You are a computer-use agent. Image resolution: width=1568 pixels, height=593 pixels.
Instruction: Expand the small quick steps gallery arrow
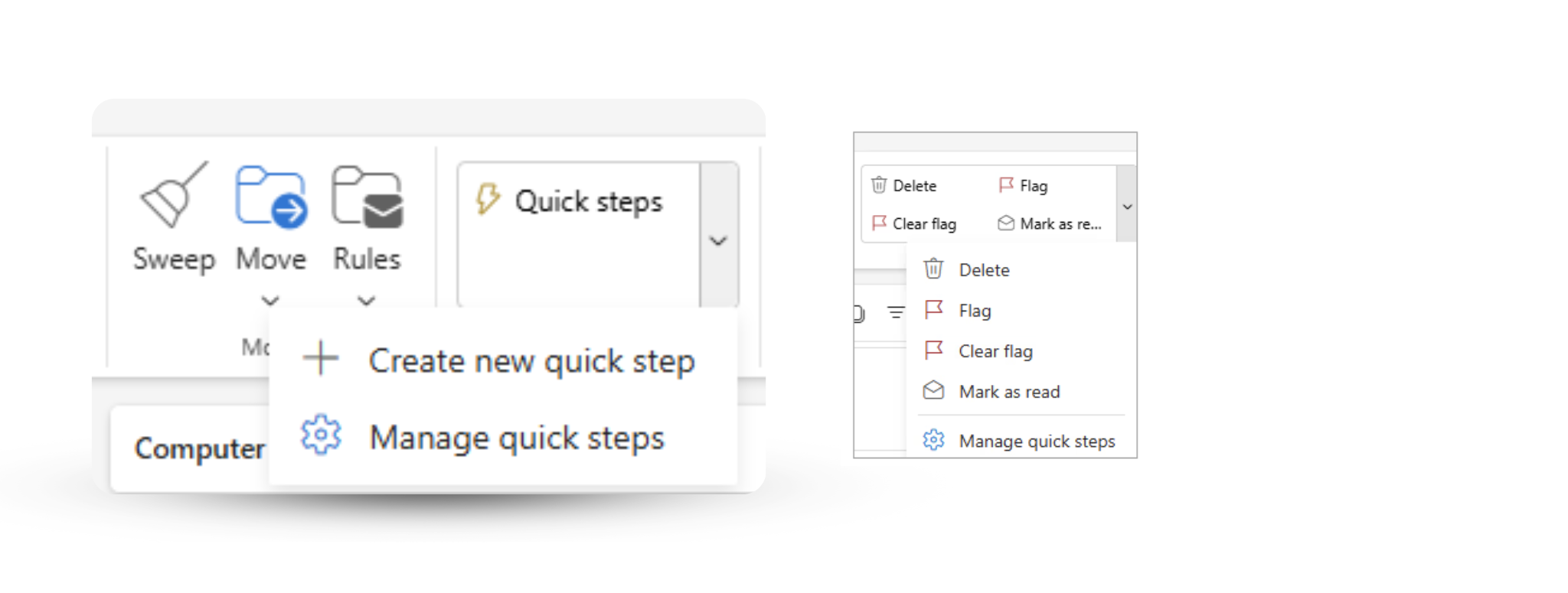(1127, 207)
